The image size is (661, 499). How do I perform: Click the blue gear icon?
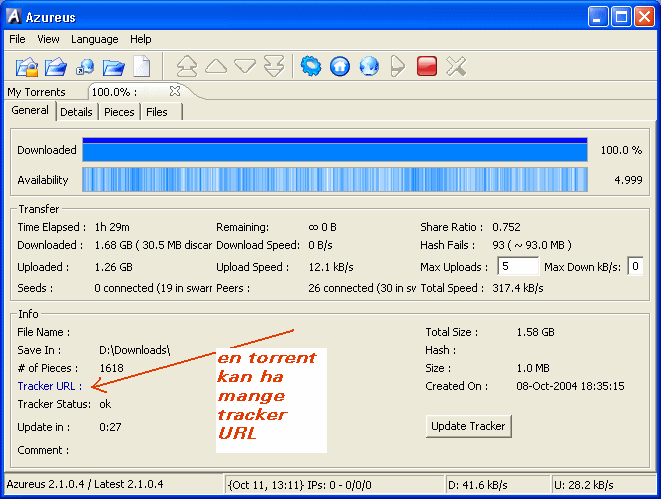click(311, 67)
